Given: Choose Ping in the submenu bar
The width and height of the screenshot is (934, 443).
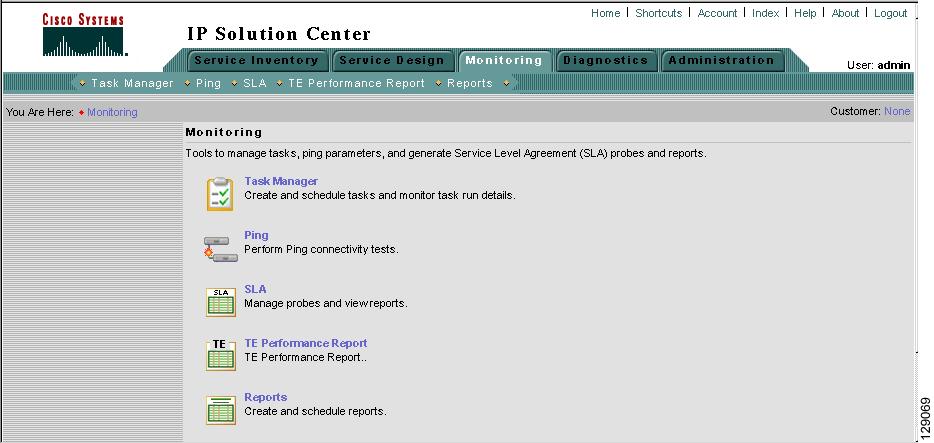Looking at the screenshot, I should point(208,83).
